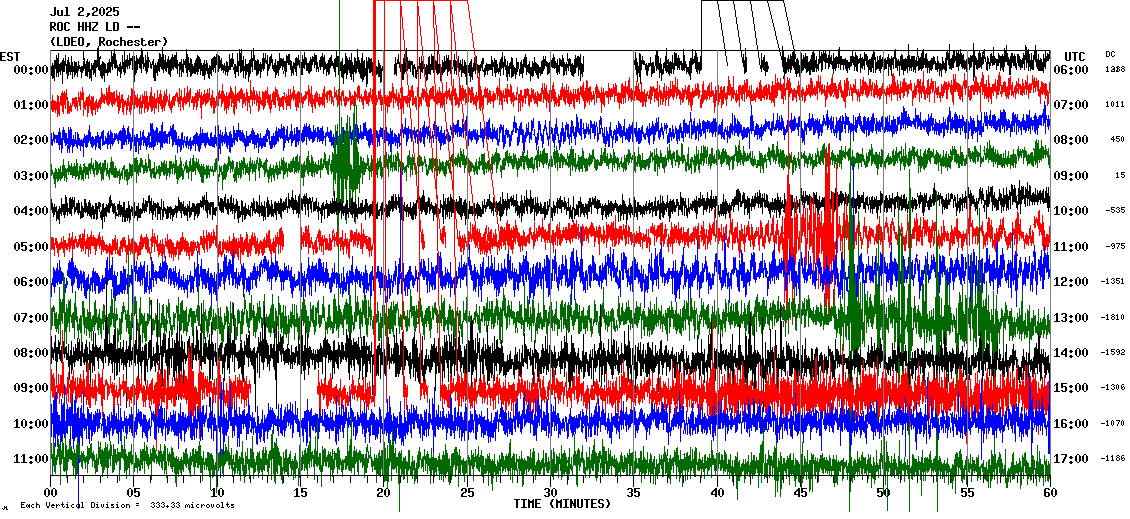The height and width of the screenshot is (519, 1130).
Task: Click the 30 minute mark on time axis
Action: tap(550, 493)
